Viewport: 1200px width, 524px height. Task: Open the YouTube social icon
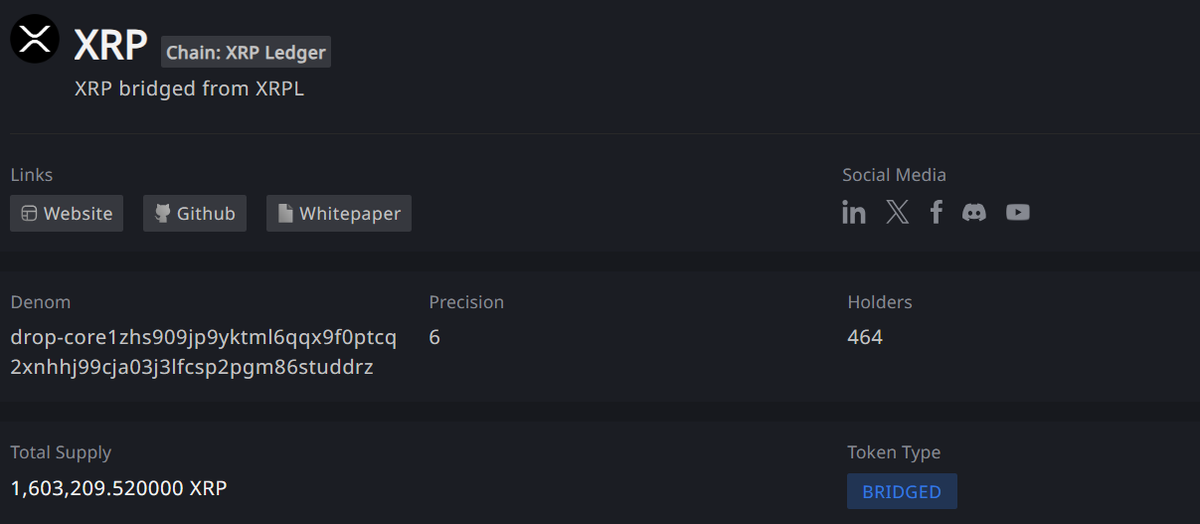(1018, 212)
